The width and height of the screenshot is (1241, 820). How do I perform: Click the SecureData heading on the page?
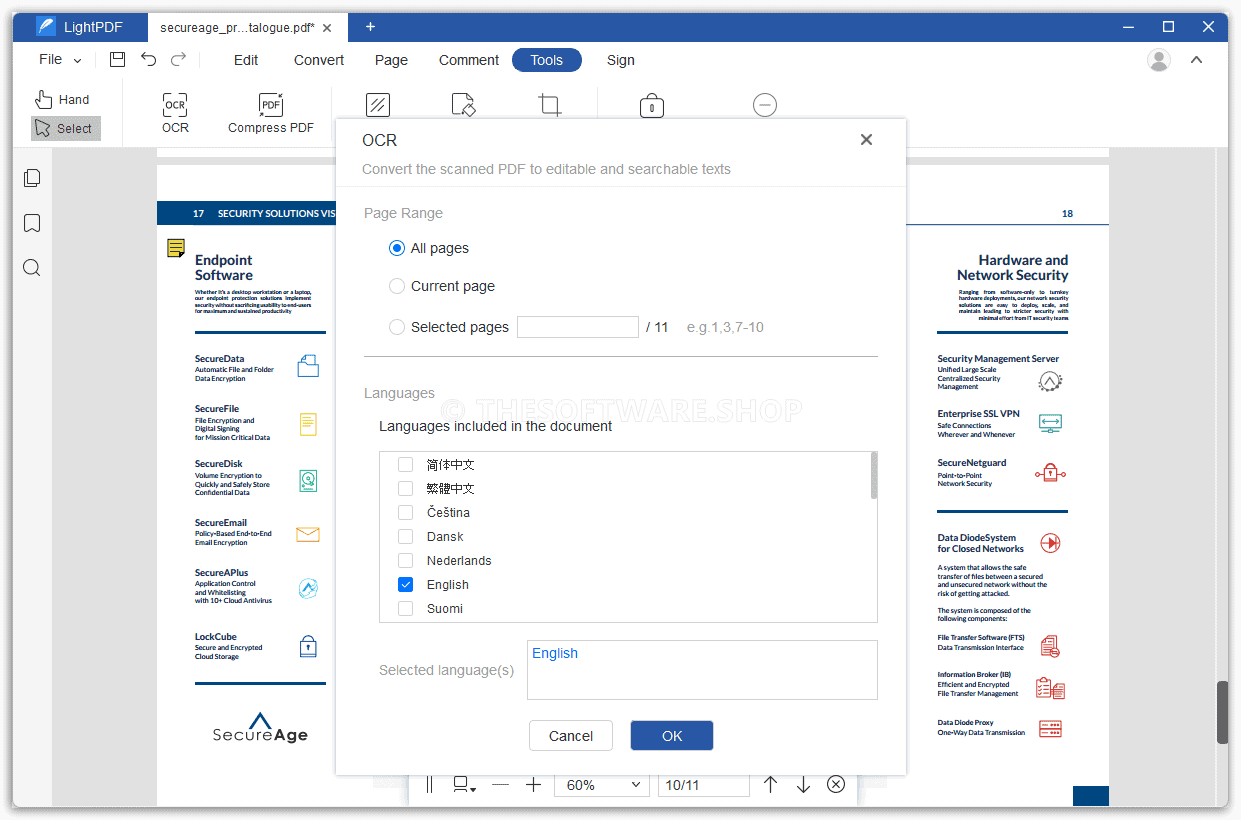pos(219,359)
